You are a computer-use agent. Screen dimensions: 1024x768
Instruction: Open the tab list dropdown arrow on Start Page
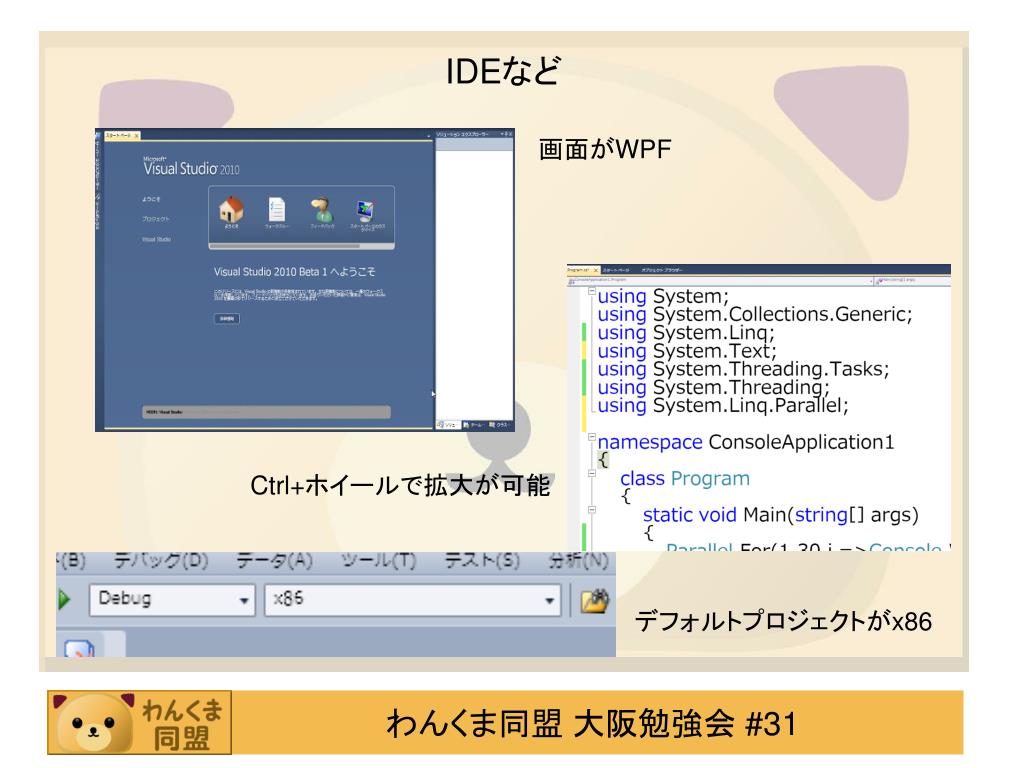pos(429,135)
